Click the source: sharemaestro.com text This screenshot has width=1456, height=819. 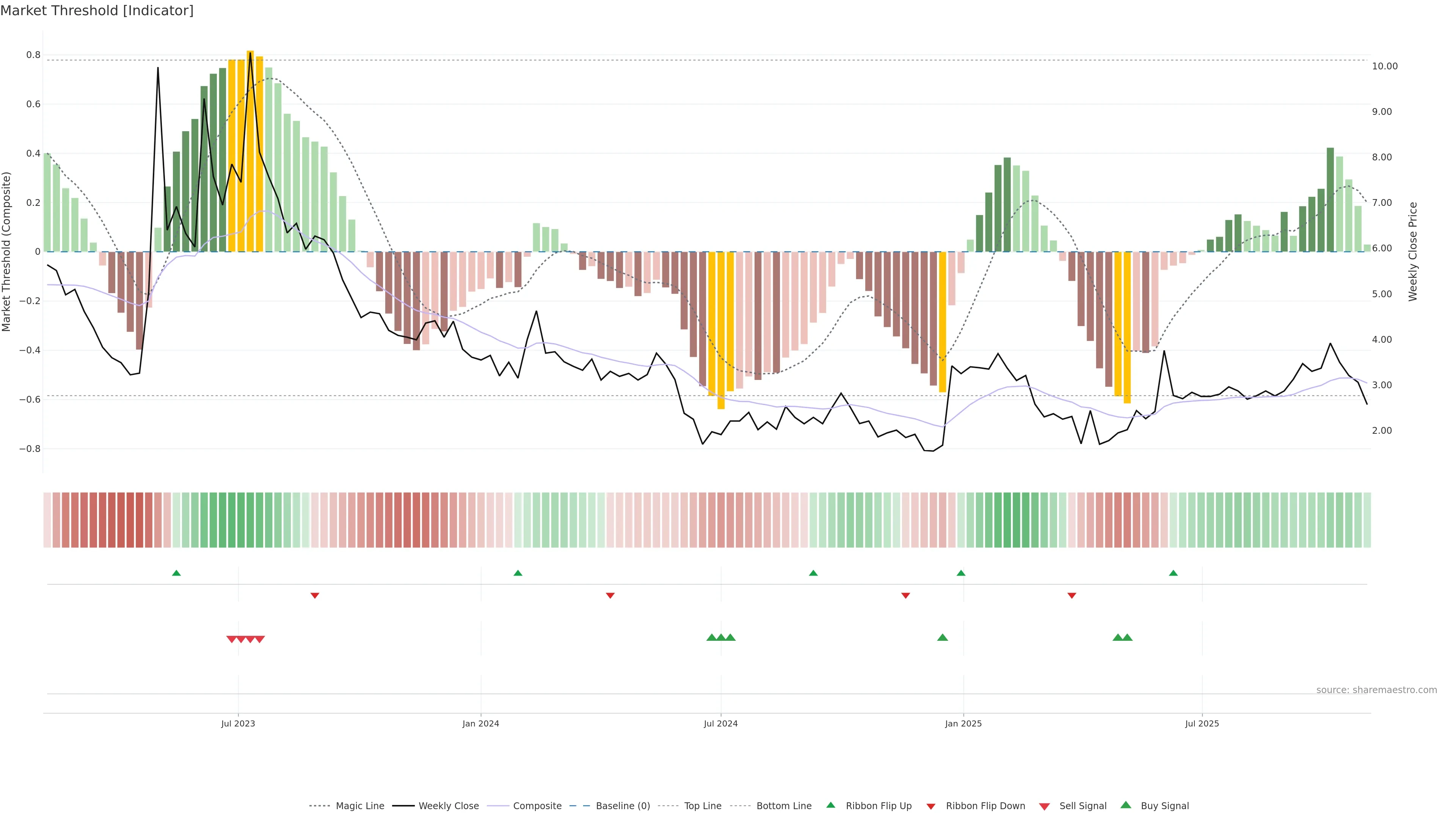(x=1376, y=690)
